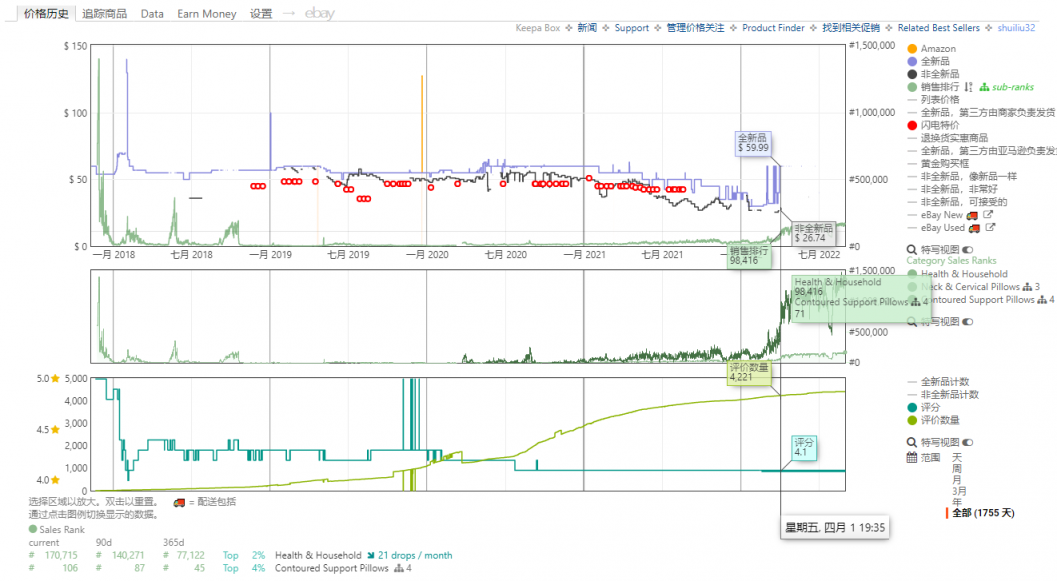Toggle 特写视图 switch in rating chart legend

968,442
